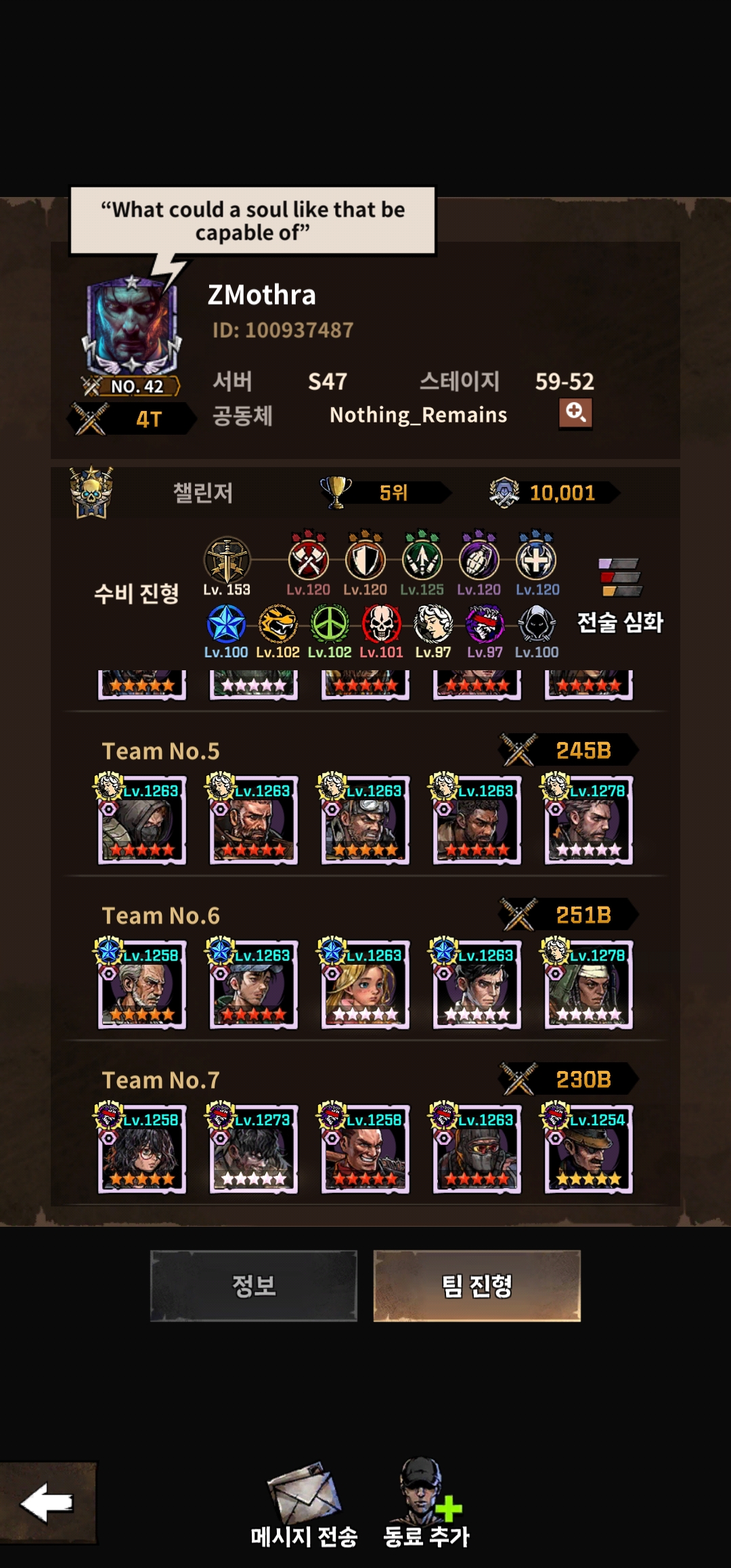Tap Team No.7 Lv.1273 hero portrait

pos(254,1149)
